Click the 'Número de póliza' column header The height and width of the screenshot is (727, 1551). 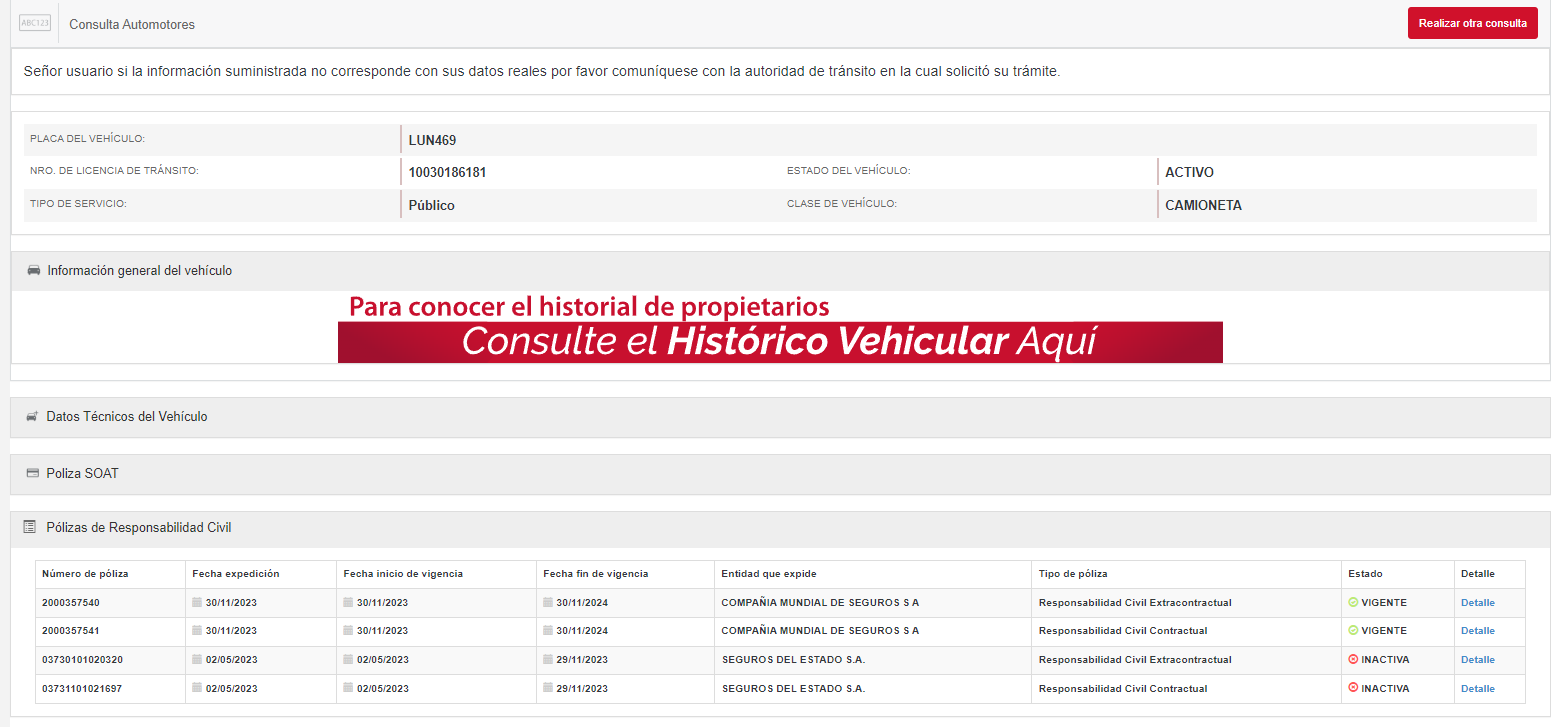(85, 574)
